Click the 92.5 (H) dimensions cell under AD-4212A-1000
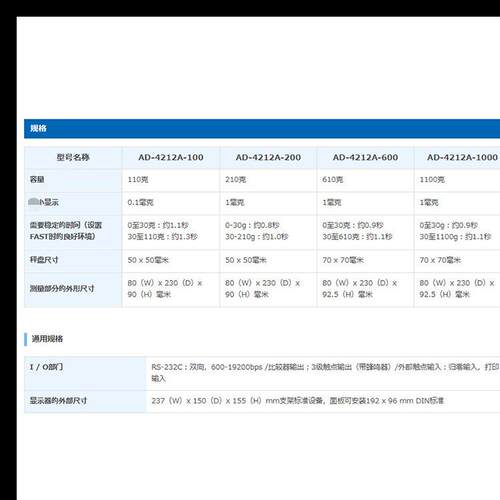Viewport: 500px width, 500px height. coord(457,289)
